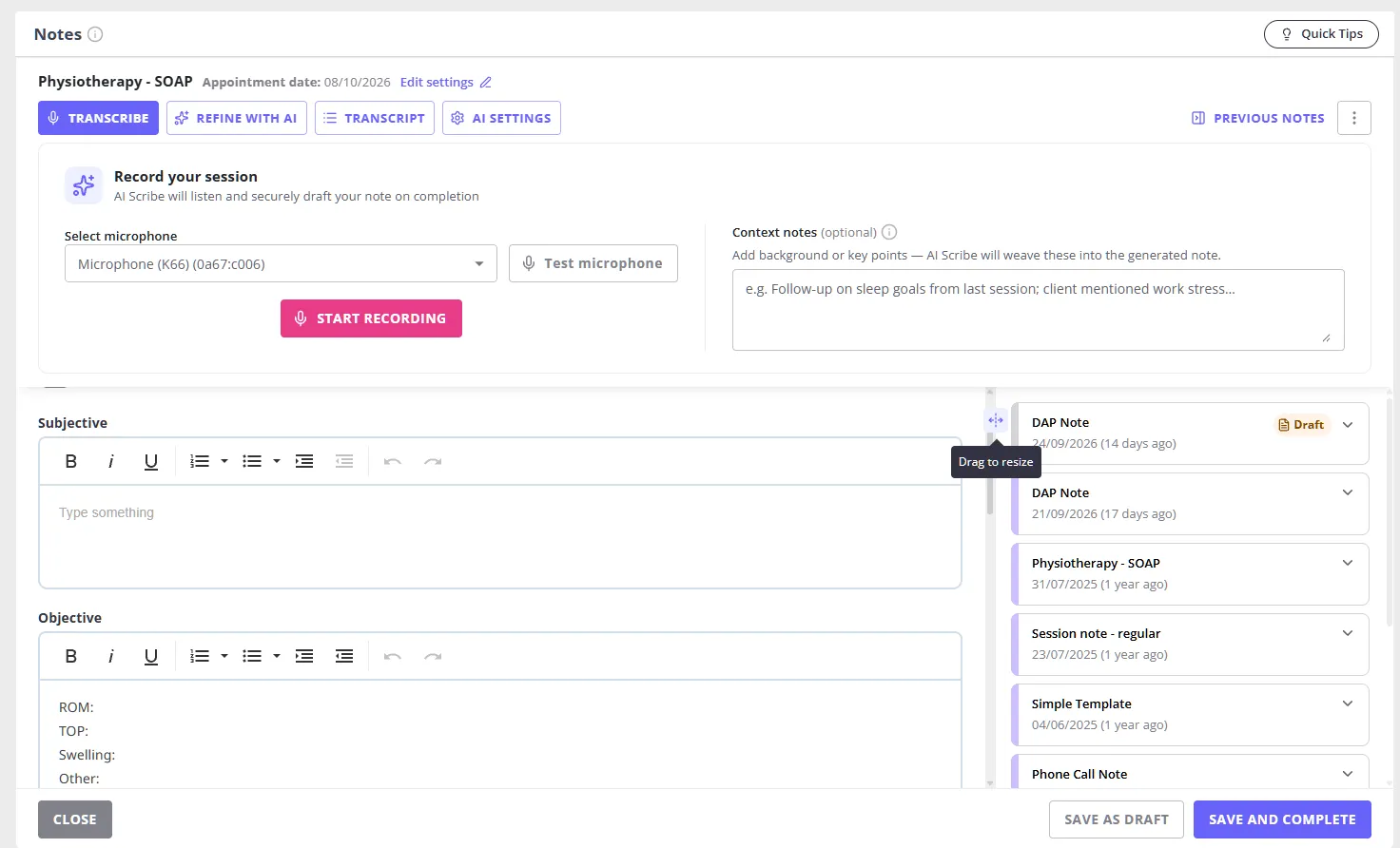The height and width of the screenshot is (848, 1400).
Task: Toggle the Previous Notes panel
Action: (x=1257, y=118)
